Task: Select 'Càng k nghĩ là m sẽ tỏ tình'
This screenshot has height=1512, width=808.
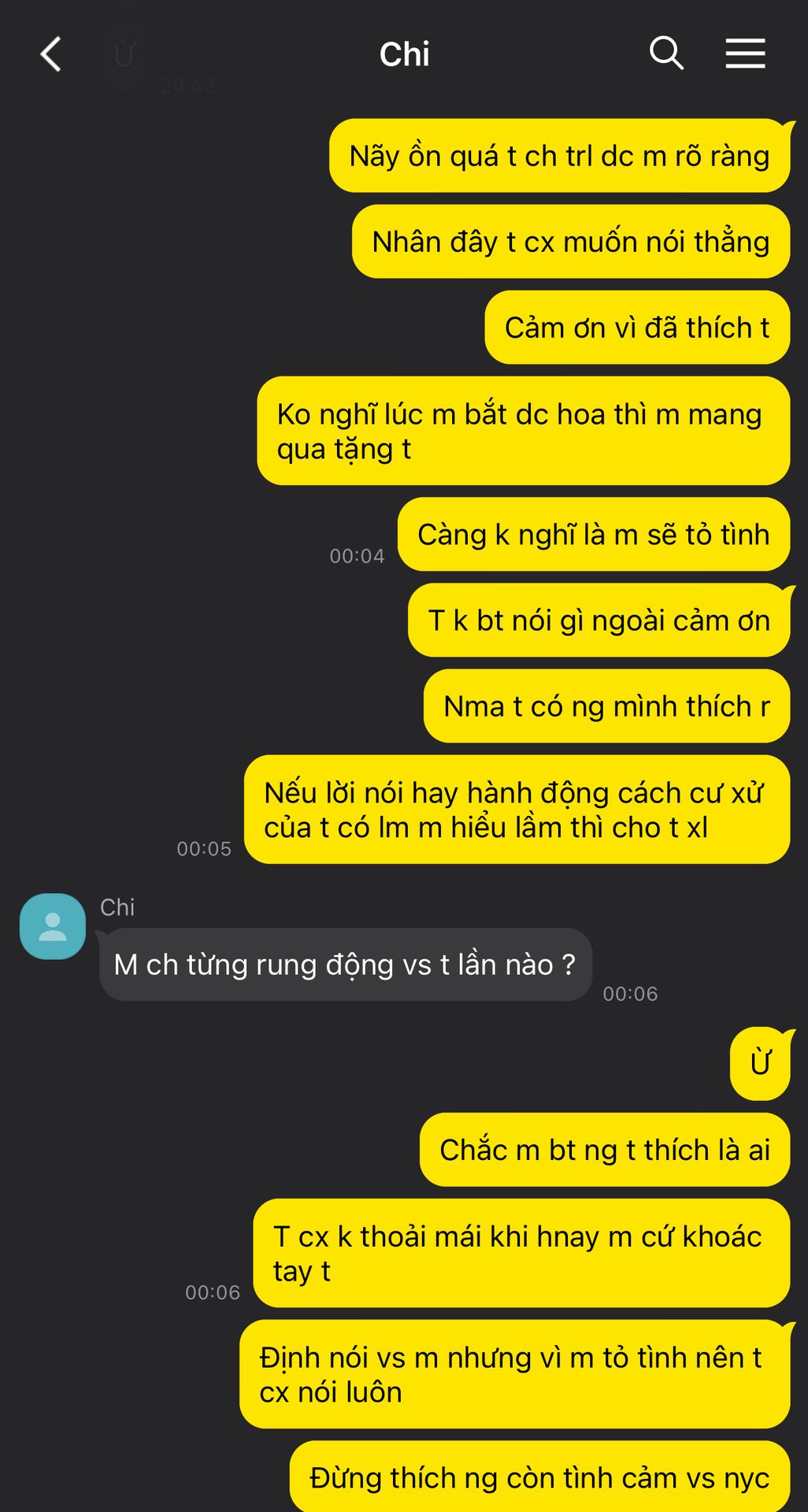Action: click(x=593, y=534)
